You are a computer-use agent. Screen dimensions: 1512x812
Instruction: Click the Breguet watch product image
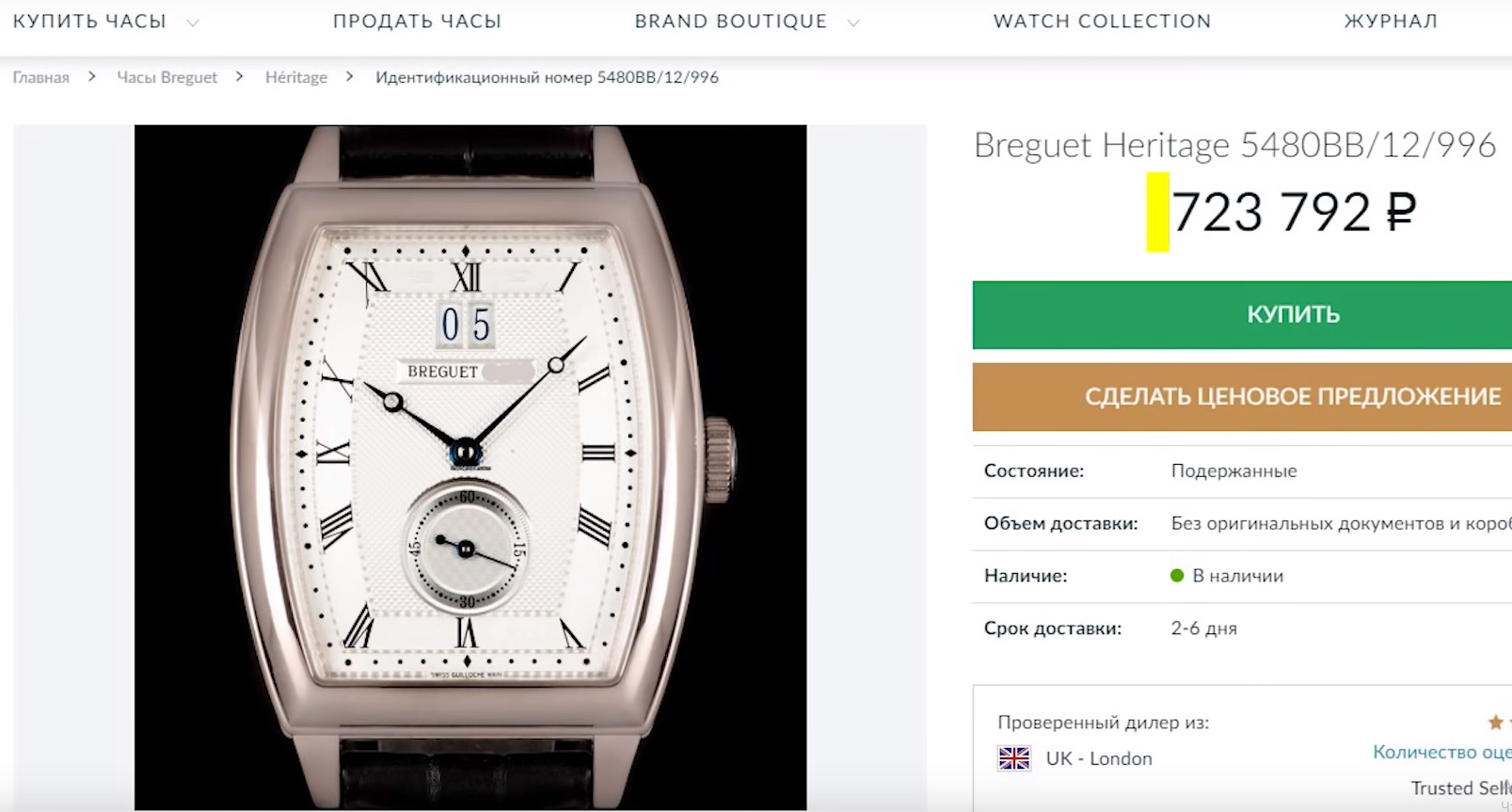pyautogui.click(x=470, y=468)
